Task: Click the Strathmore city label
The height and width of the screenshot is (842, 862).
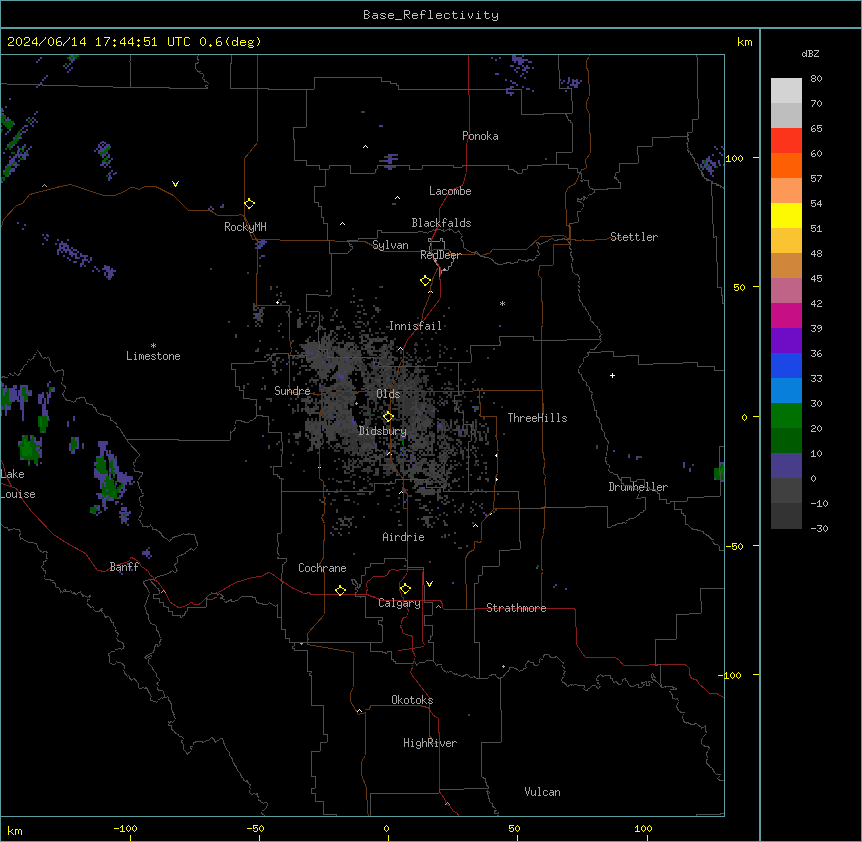Action: pos(516,608)
